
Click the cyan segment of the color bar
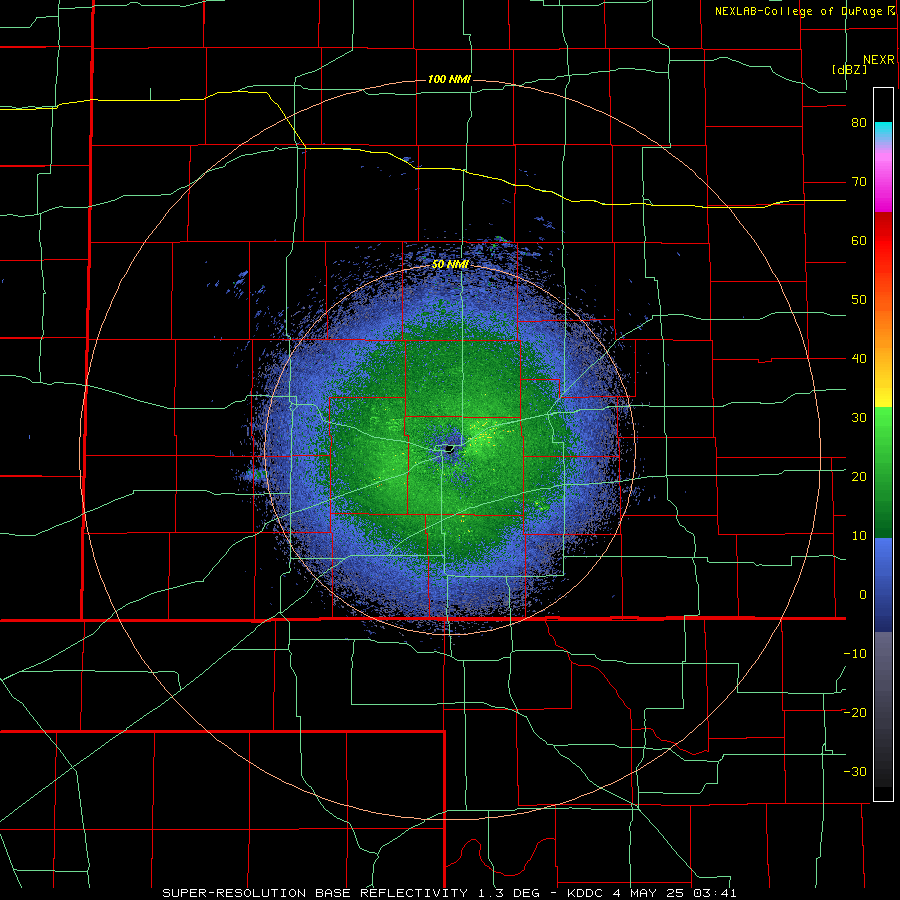click(883, 132)
